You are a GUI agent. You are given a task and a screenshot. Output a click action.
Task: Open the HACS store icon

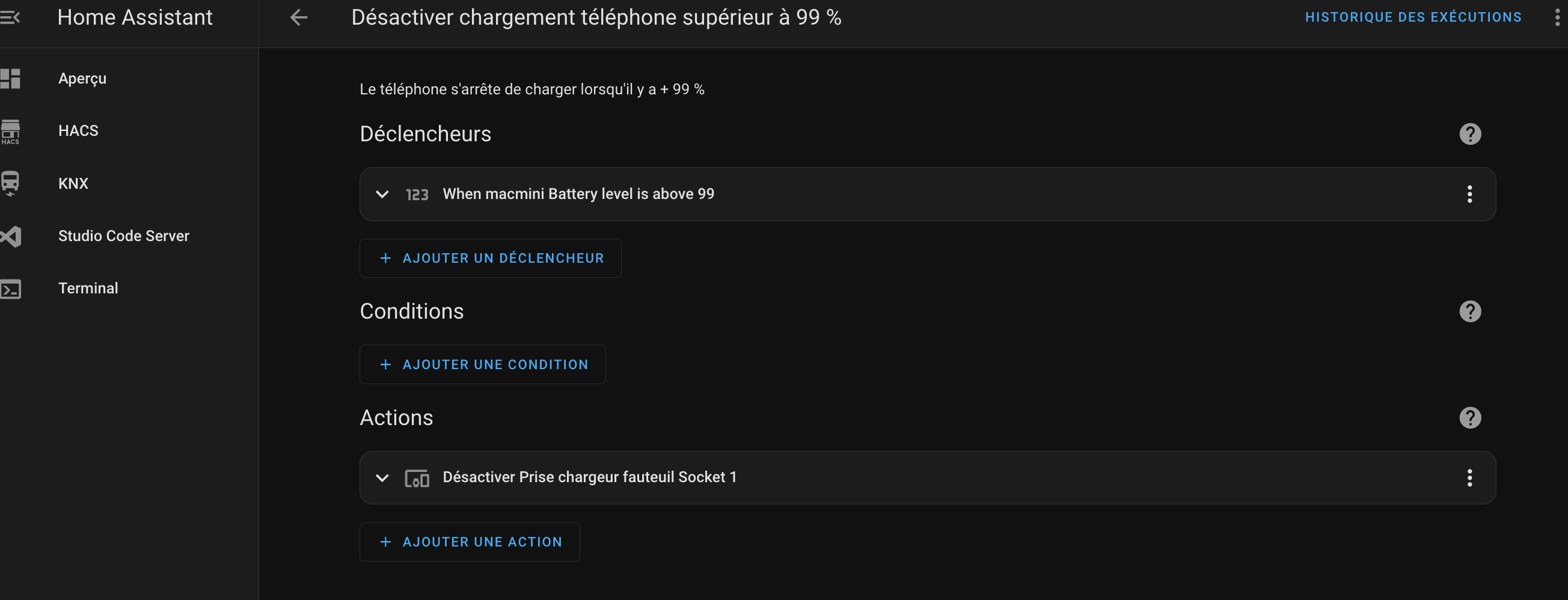[10, 132]
